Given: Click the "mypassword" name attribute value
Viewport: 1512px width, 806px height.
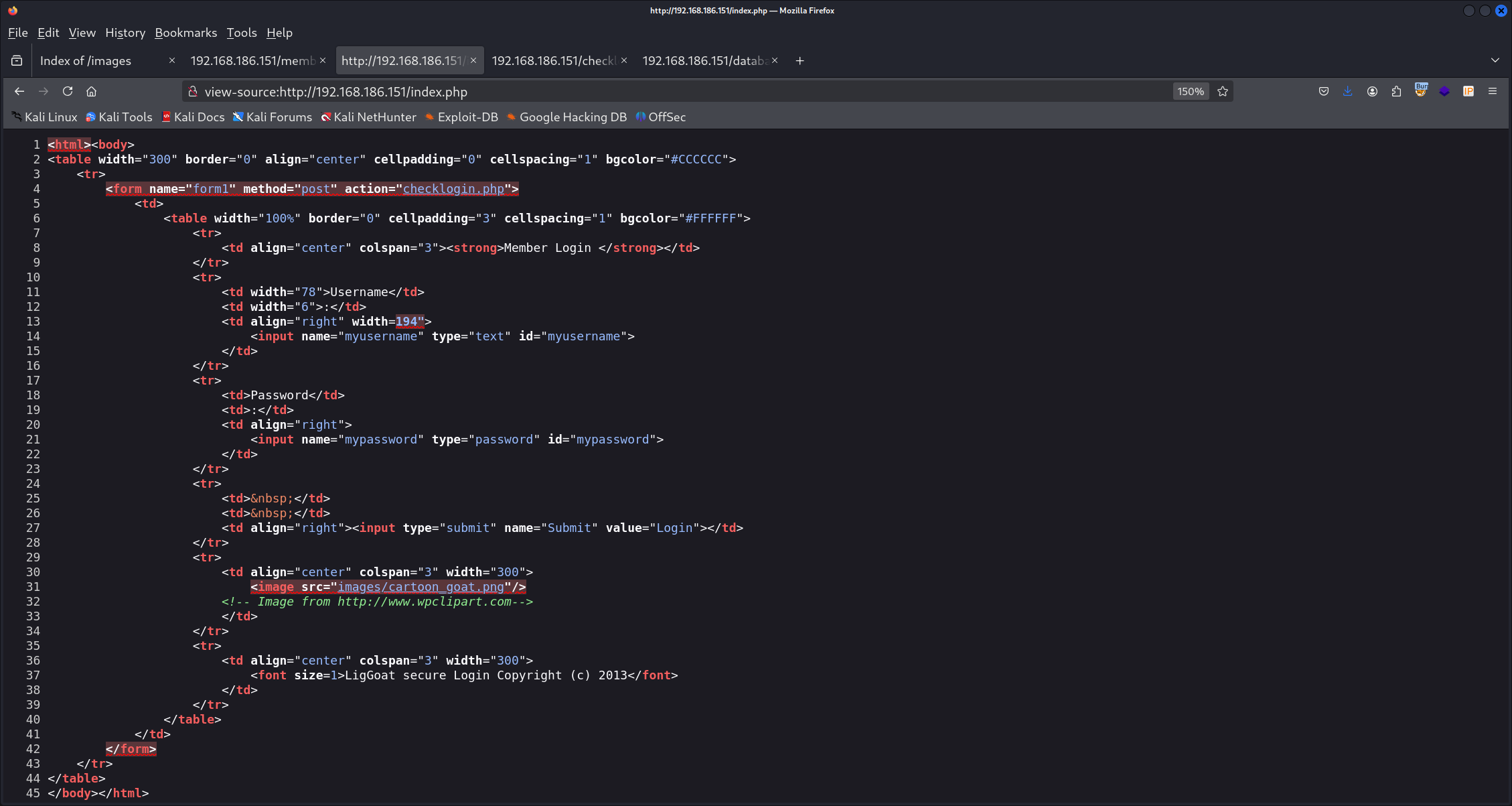Looking at the screenshot, I should (x=381, y=440).
